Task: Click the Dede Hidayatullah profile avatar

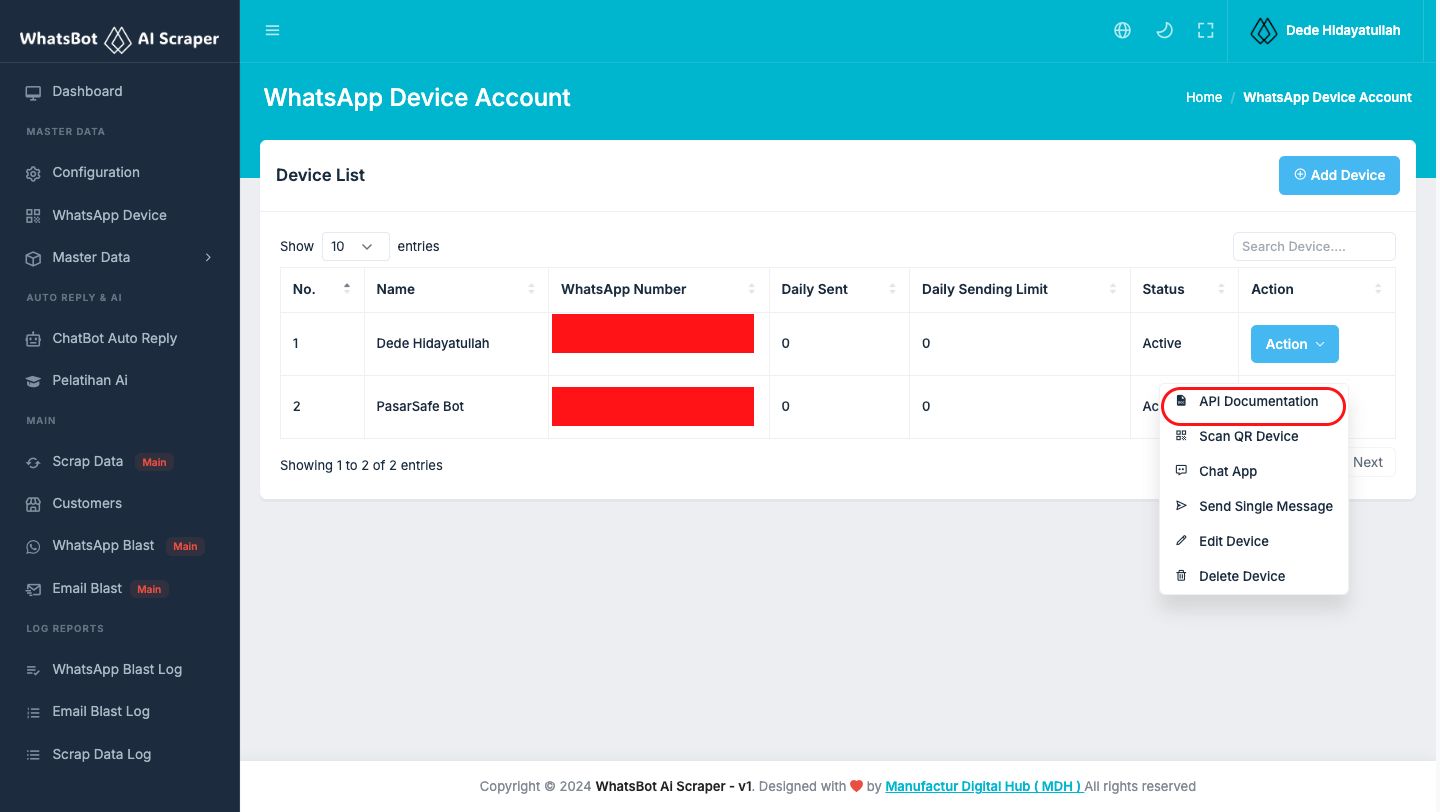Action: (x=1264, y=31)
